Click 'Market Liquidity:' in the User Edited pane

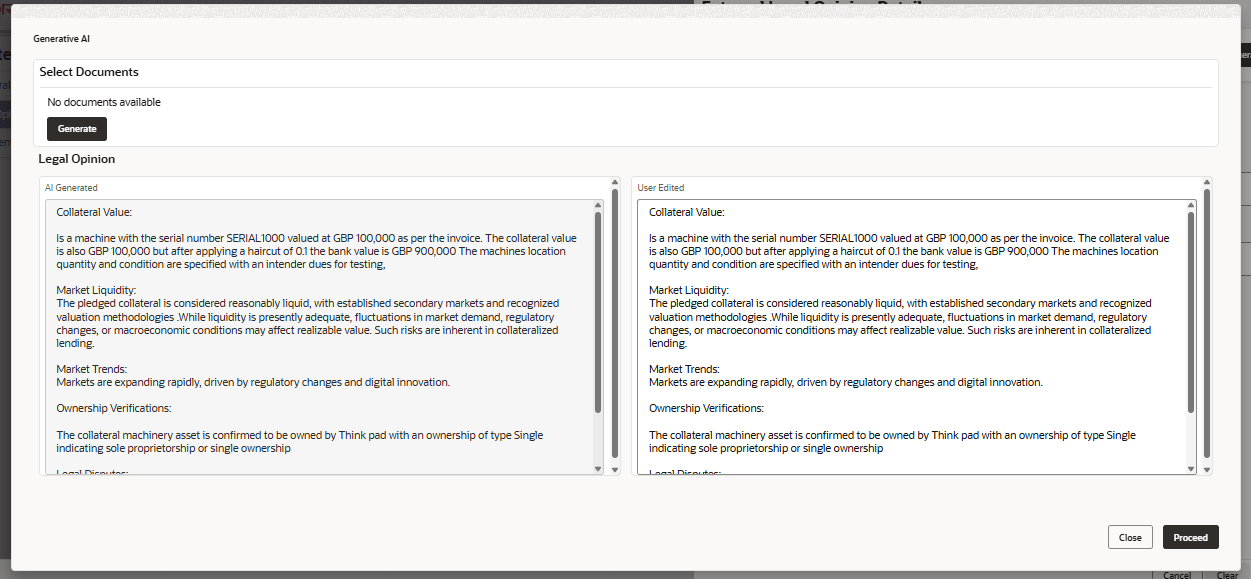coord(689,290)
